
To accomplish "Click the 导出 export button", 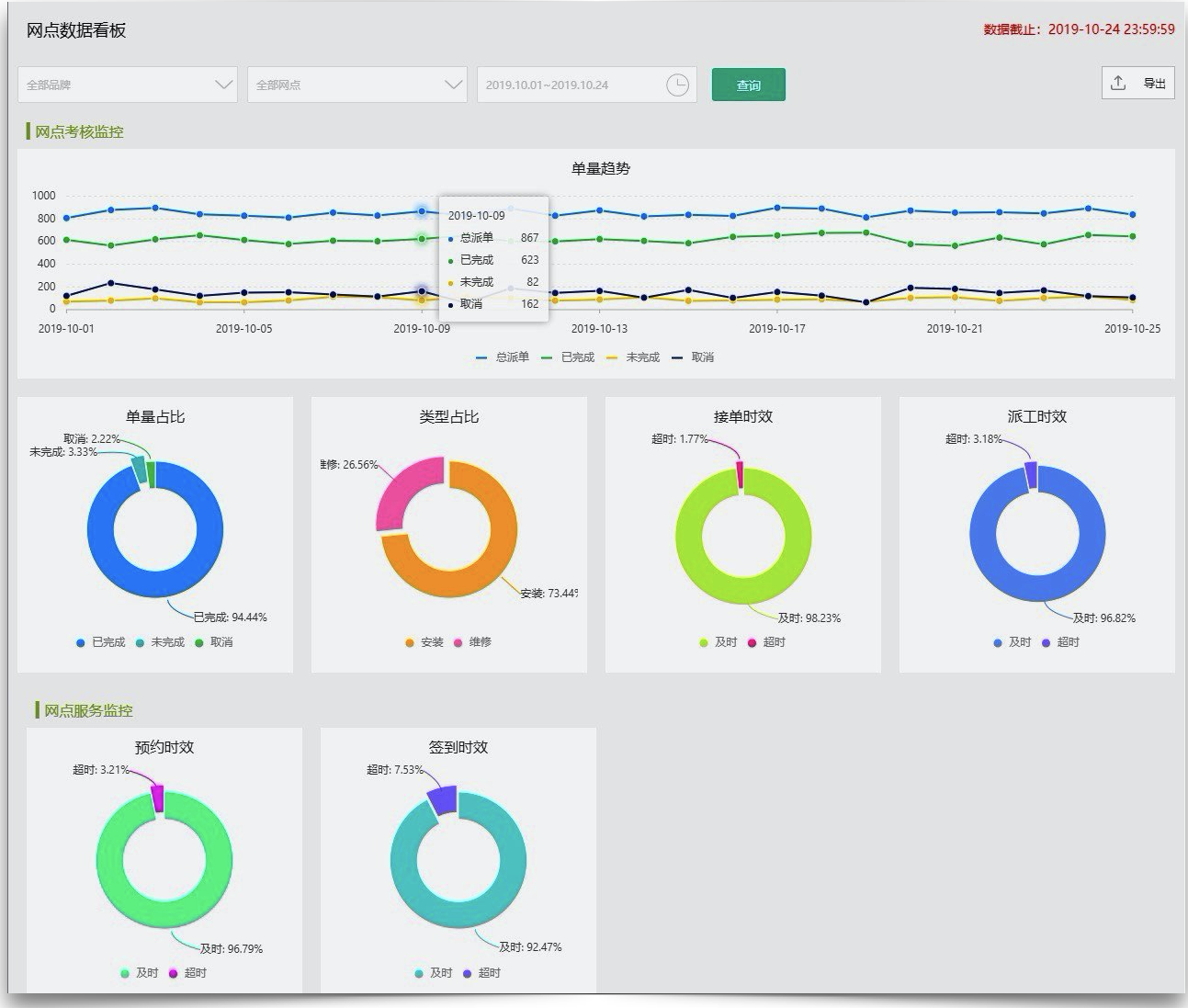I will (x=1138, y=83).
